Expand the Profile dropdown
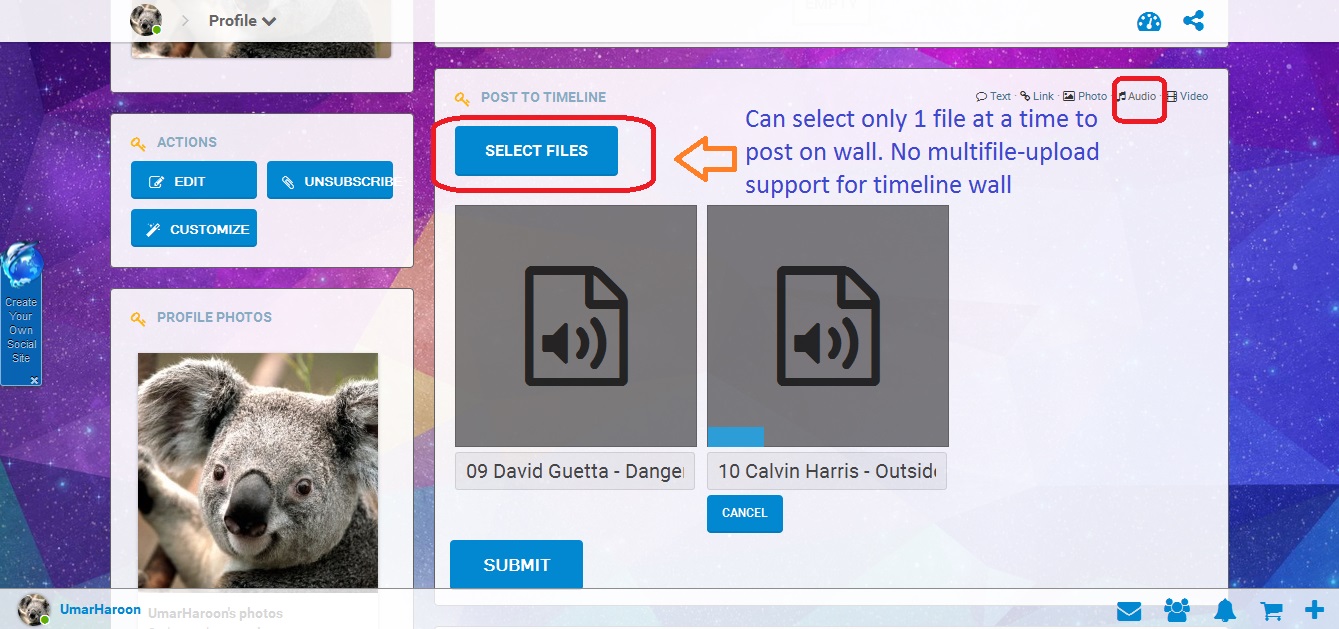 point(242,20)
